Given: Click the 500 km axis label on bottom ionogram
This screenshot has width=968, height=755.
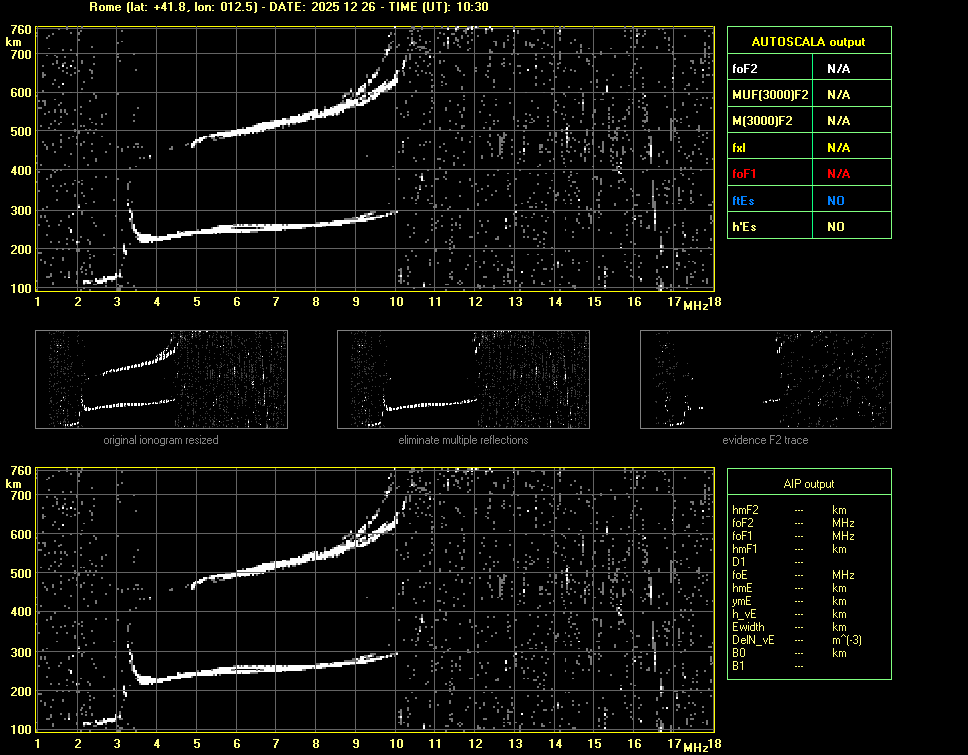Looking at the screenshot, I should click(20, 573).
